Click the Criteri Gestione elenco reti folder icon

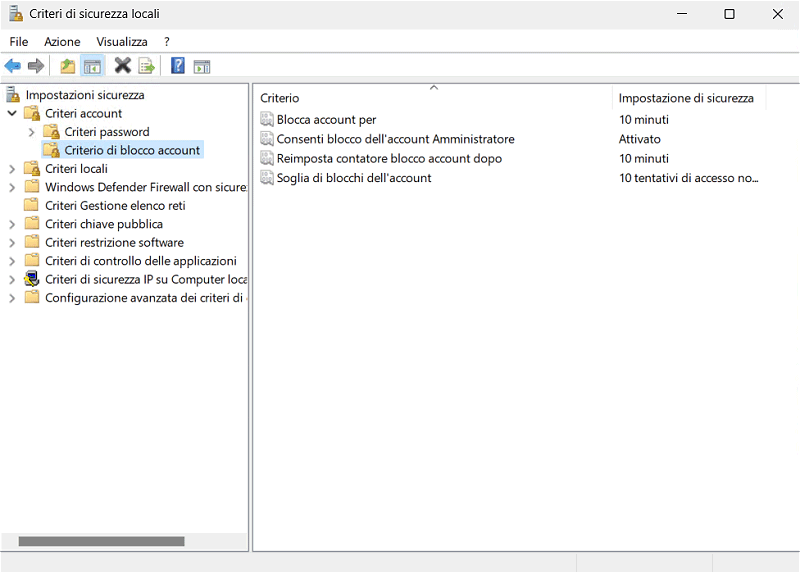tap(32, 205)
